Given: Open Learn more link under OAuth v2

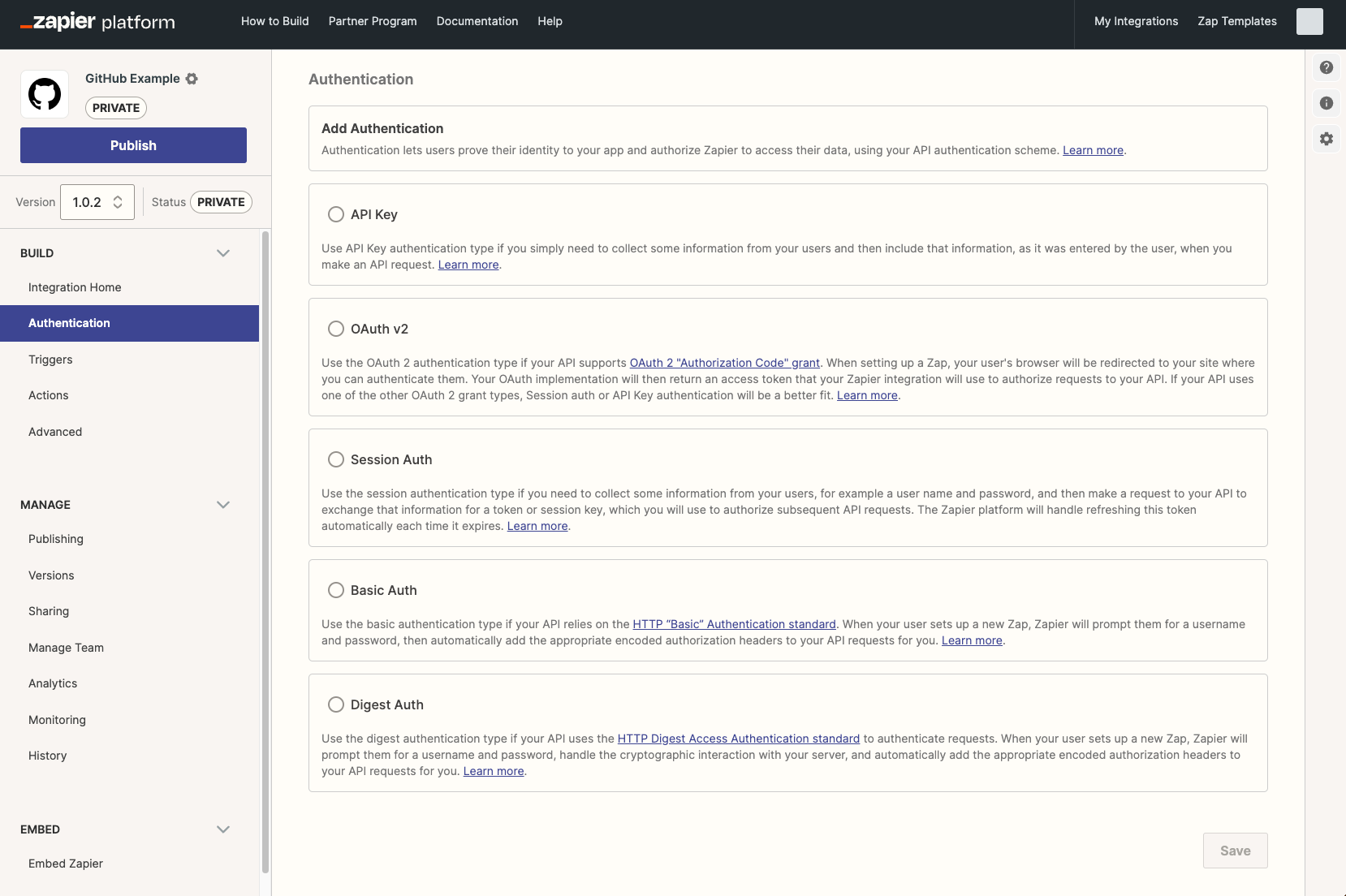Looking at the screenshot, I should 867,395.
